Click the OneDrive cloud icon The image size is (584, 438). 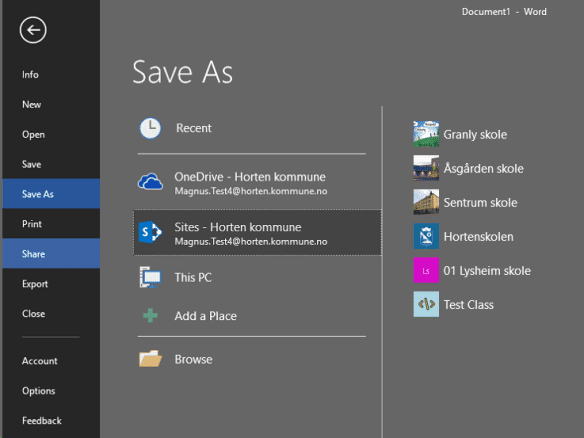[x=150, y=182]
